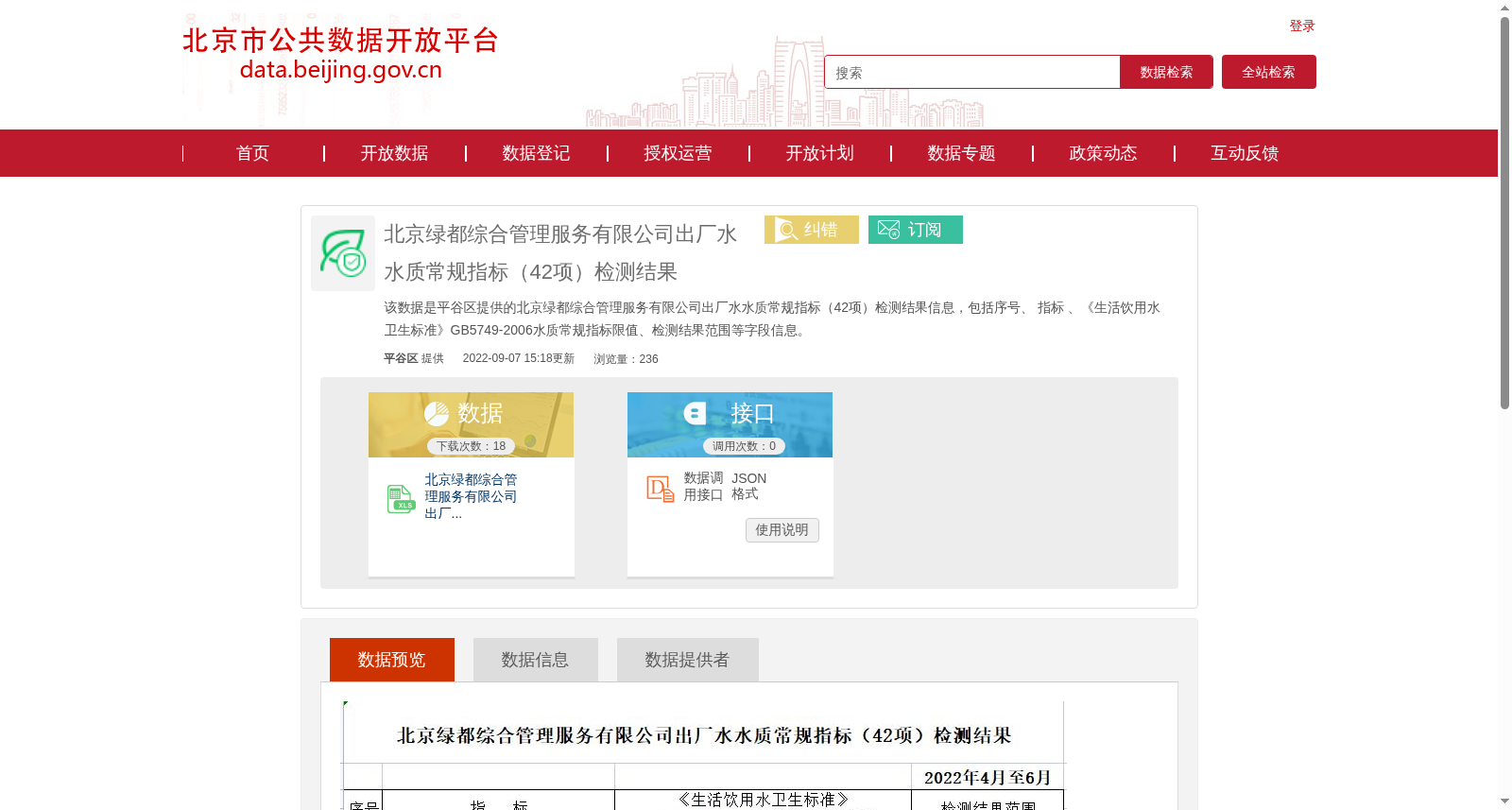Click the 下载次数：18 badge
This screenshot has height=810, width=1512.
[471, 446]
